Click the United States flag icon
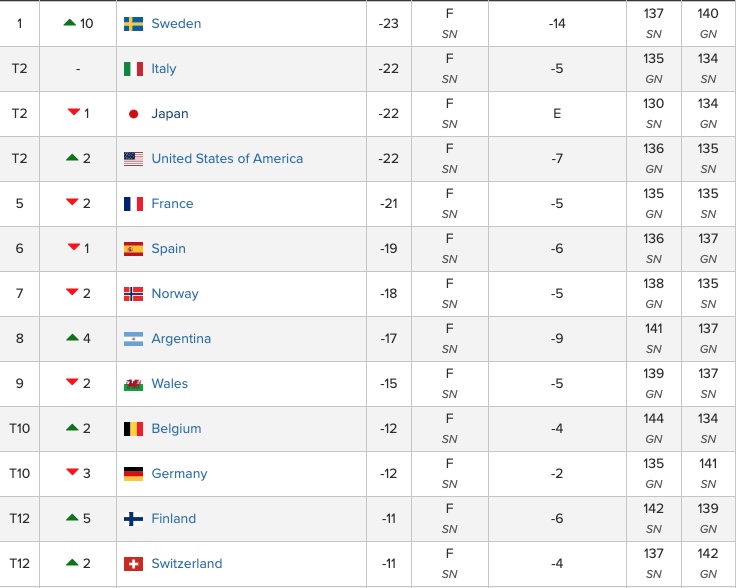The image size is (736, 588). (x=133, y=159)
